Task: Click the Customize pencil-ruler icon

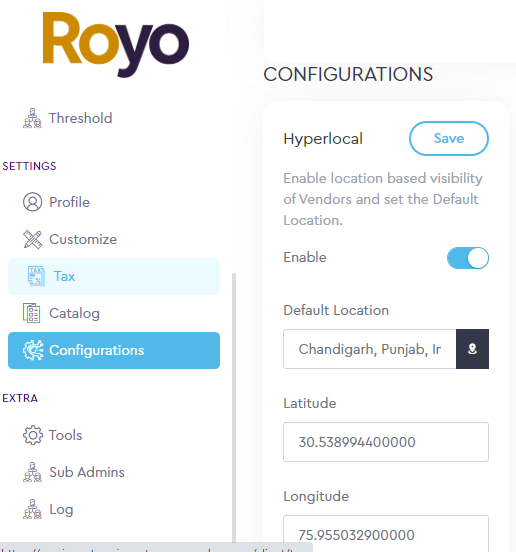Action: [x=32, y=239]
